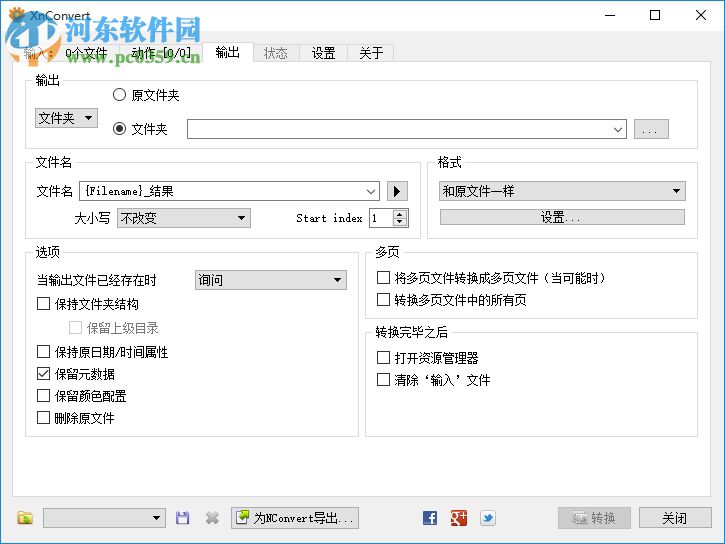The width and height of the screenshot is (725, 544).
Task: Share via Twitter icon
Action: click(488, 518)
